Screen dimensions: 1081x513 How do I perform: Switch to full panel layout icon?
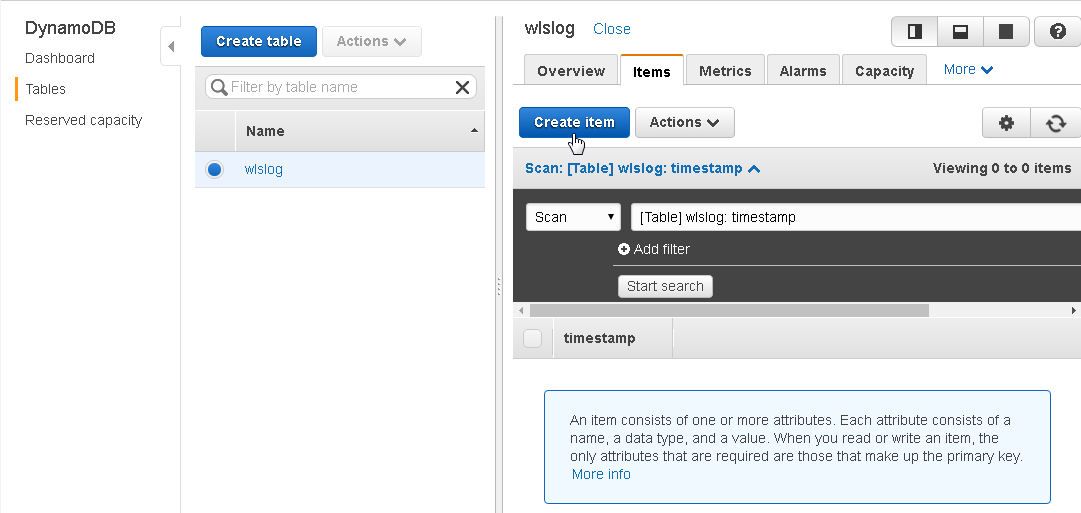click(x=1006, y=32)
